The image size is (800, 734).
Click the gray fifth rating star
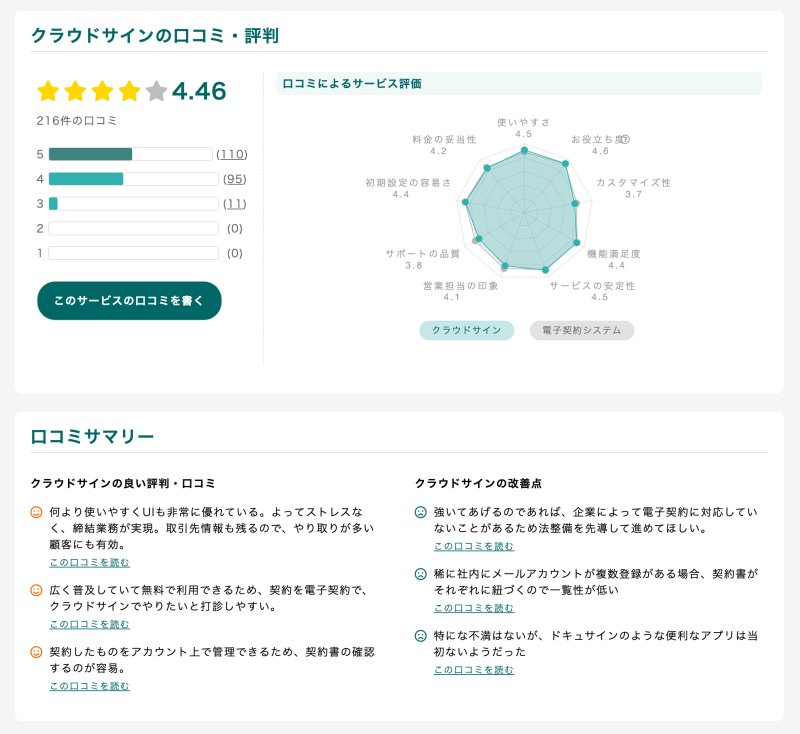[156, 91]
